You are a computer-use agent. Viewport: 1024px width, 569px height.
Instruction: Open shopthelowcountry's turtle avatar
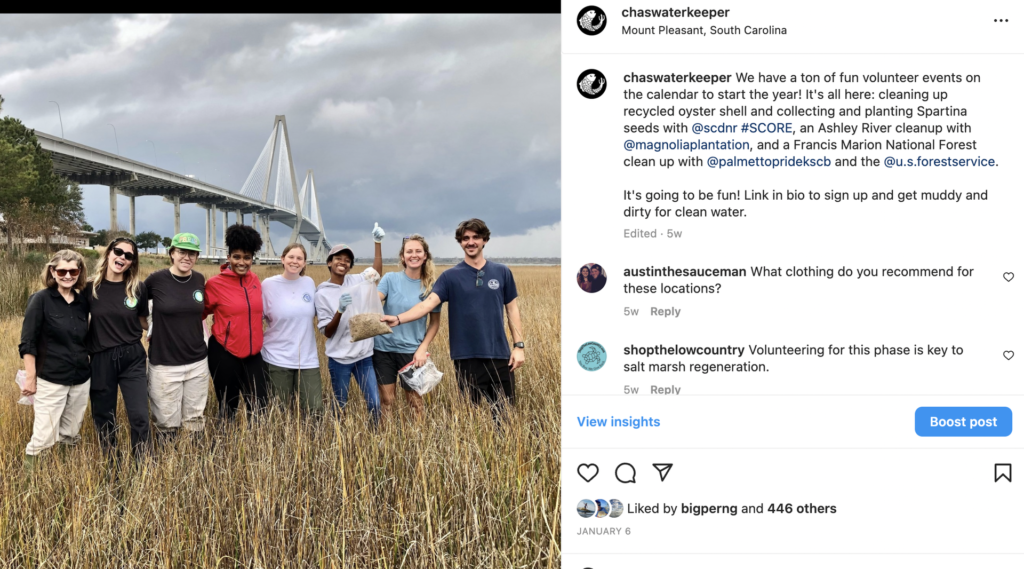coord(592,356)
